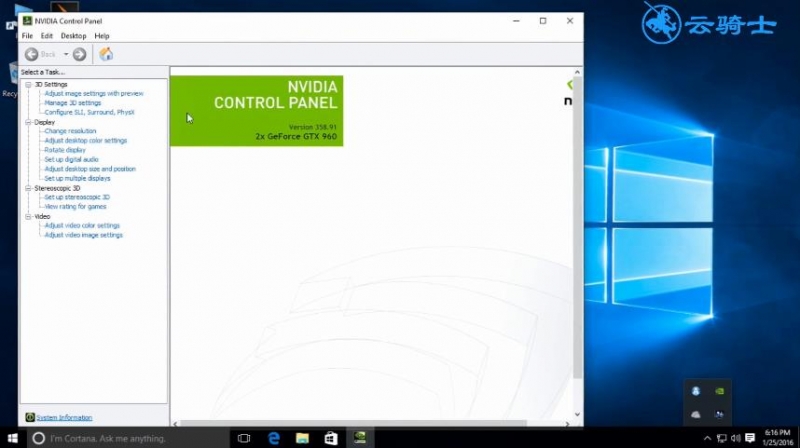Select Adjust video image settings
Image resolution: width=800 pixels, height=448 pixels.
(x=84, y=235)
